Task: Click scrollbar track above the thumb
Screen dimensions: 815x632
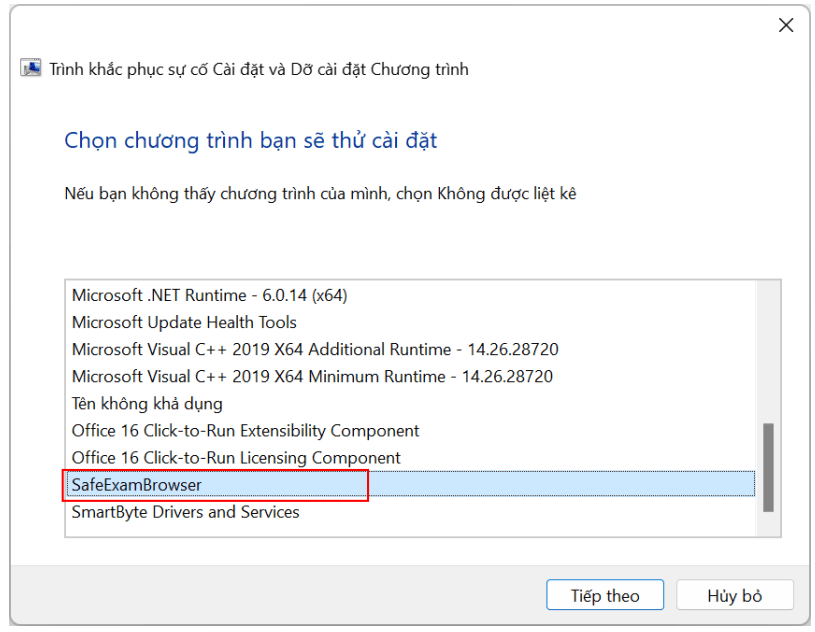Action: click(x=768, y=350)
